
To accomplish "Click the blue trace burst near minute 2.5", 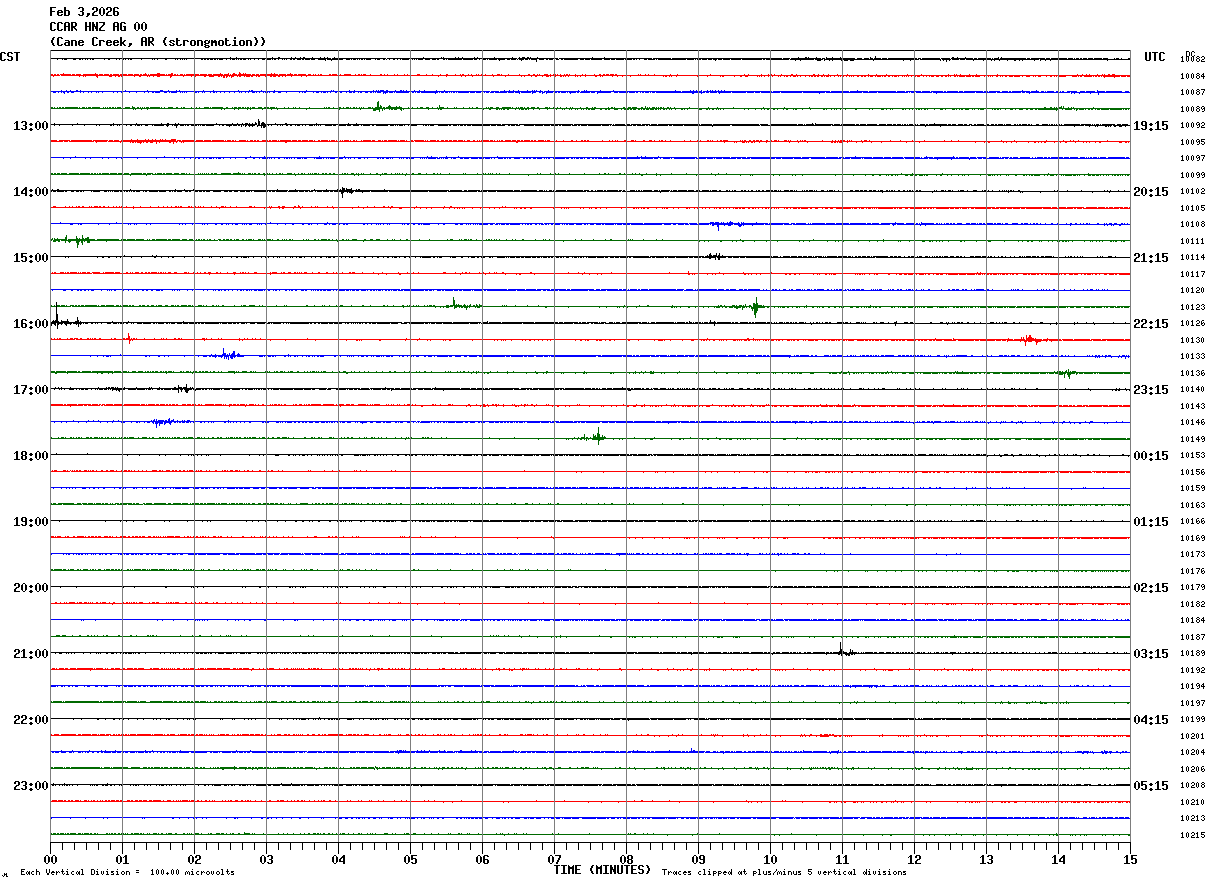I will pos(229,354).
